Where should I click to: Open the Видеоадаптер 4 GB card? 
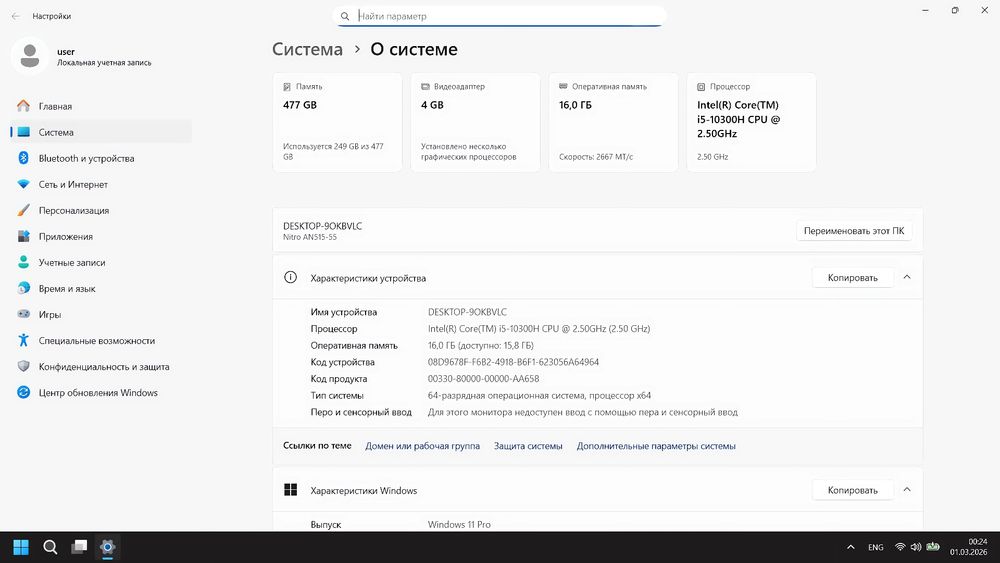click(x=475, y=122)
